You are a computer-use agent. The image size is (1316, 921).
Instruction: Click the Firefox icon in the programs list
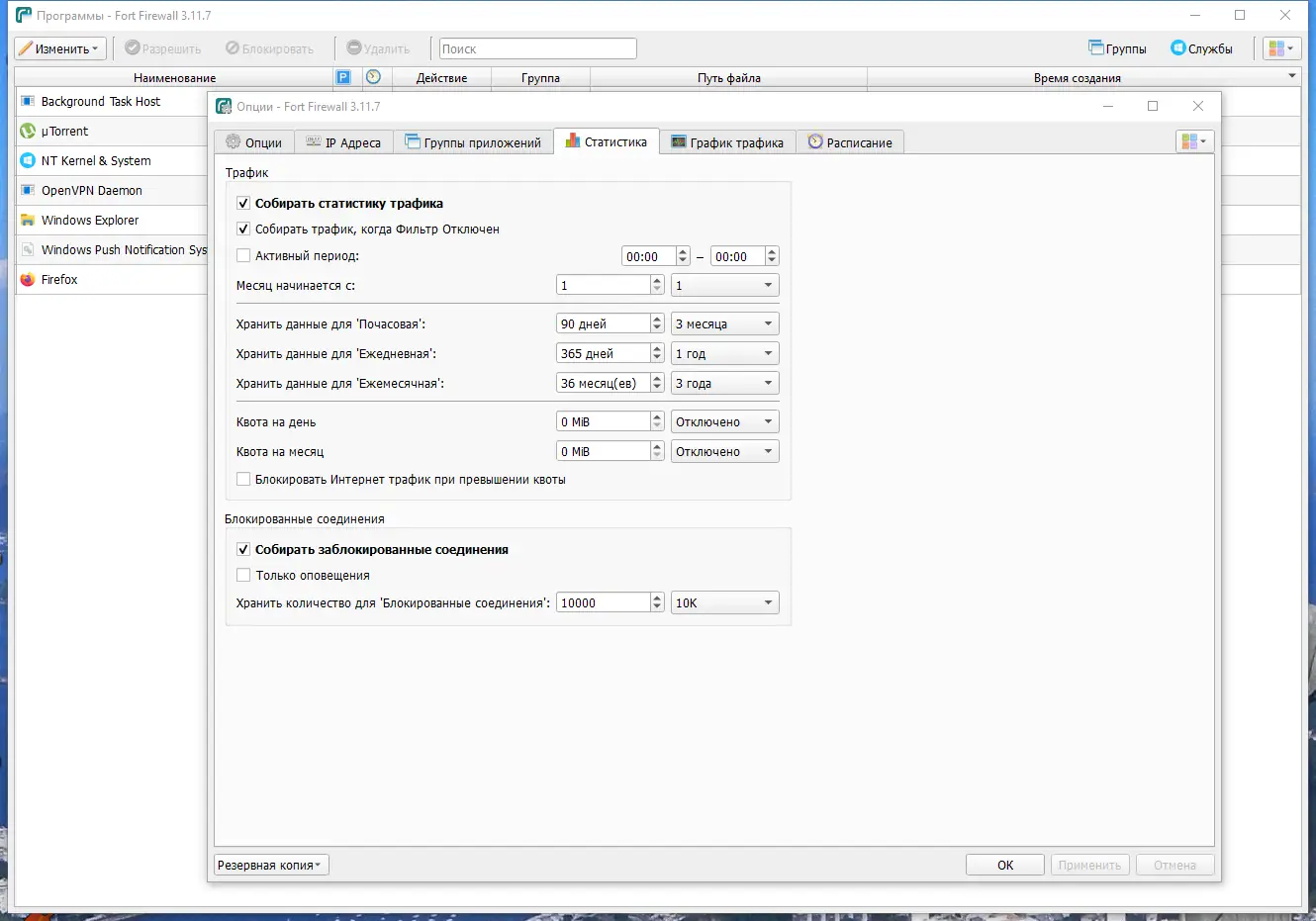[x=28, y=279]
